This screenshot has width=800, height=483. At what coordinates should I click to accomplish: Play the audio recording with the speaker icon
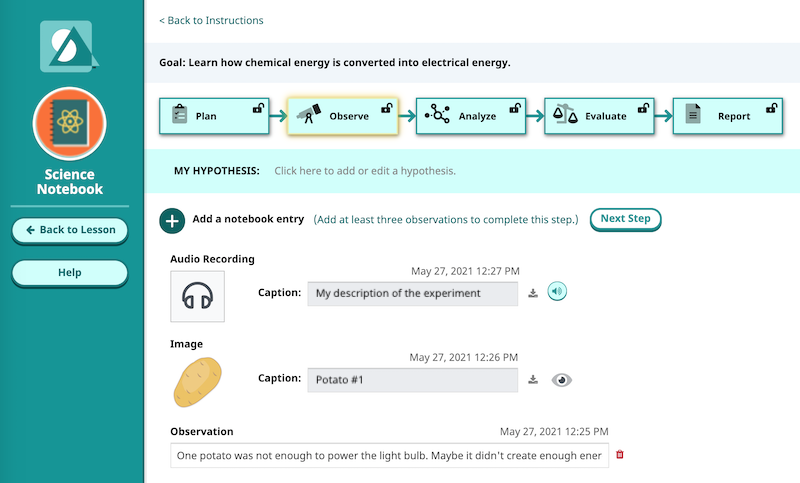(558, 292)
